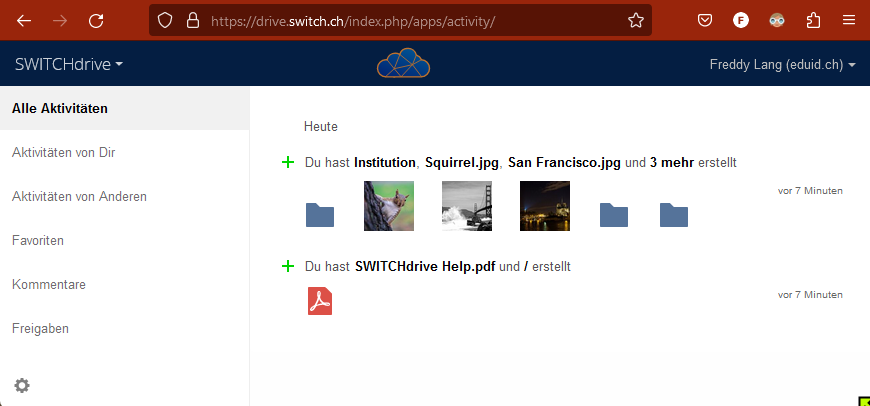
Task: Open the settings gear in the sidebar
Action: (x=22, y=385)
